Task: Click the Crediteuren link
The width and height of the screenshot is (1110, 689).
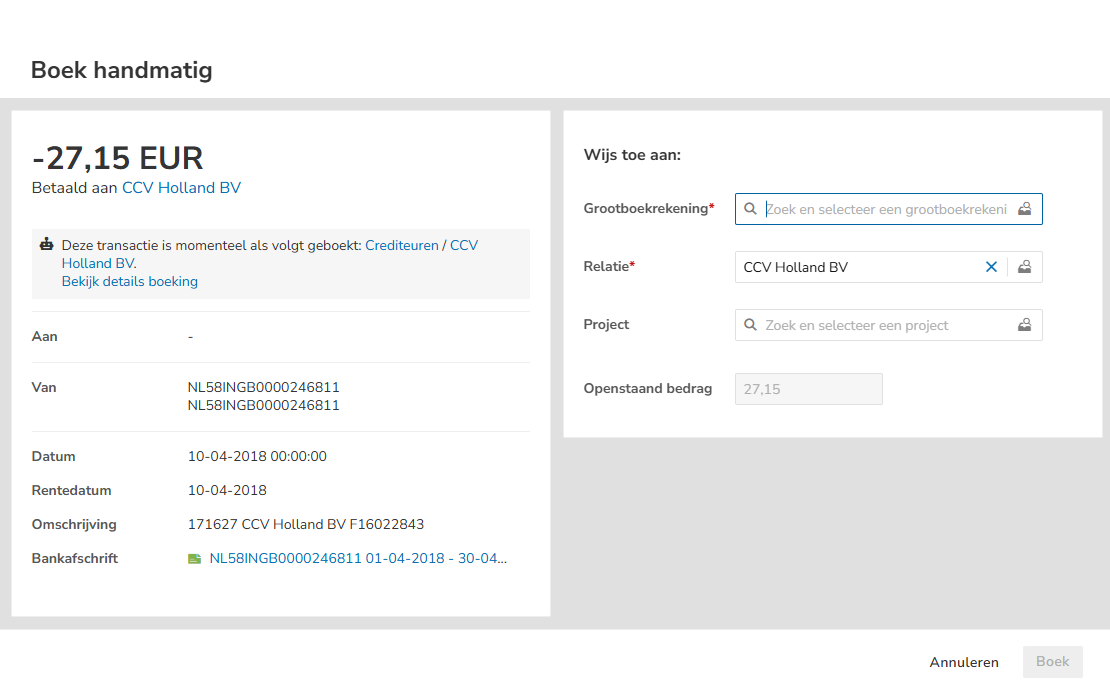Action: click(x=401, y=245)
